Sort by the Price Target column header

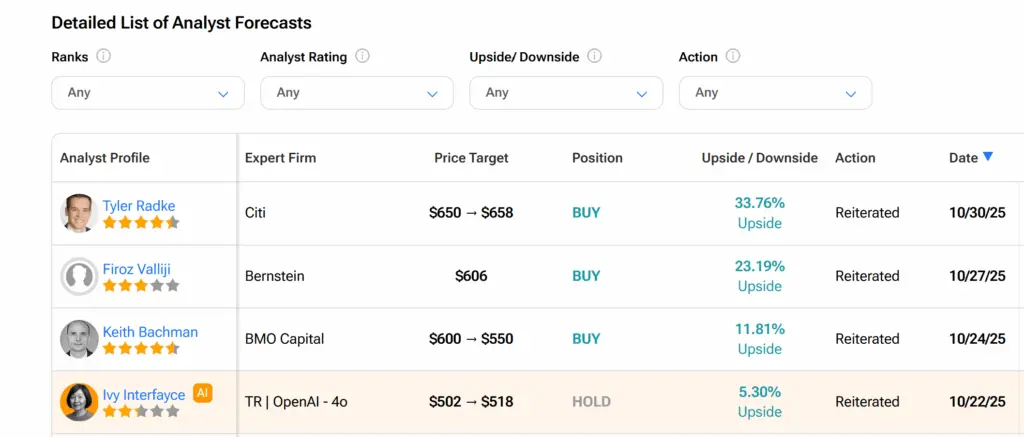click(471, 158)
